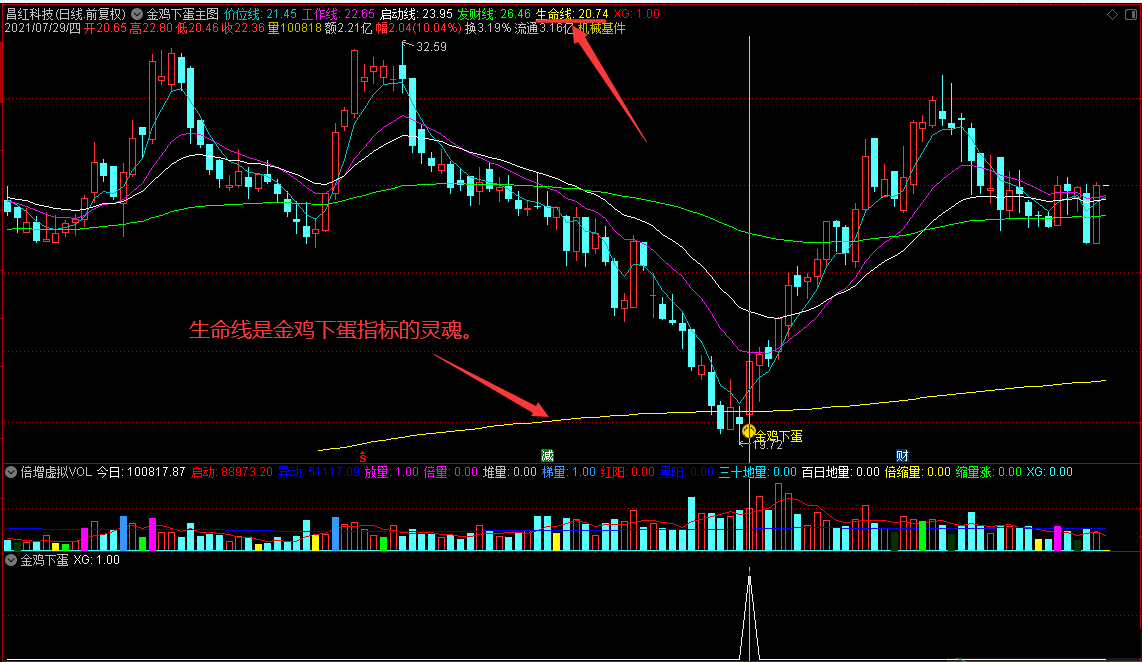Click the 启动线: 23.95 label
The height and width of the screenshot is (662, 1142).
(x=416, y=14)
